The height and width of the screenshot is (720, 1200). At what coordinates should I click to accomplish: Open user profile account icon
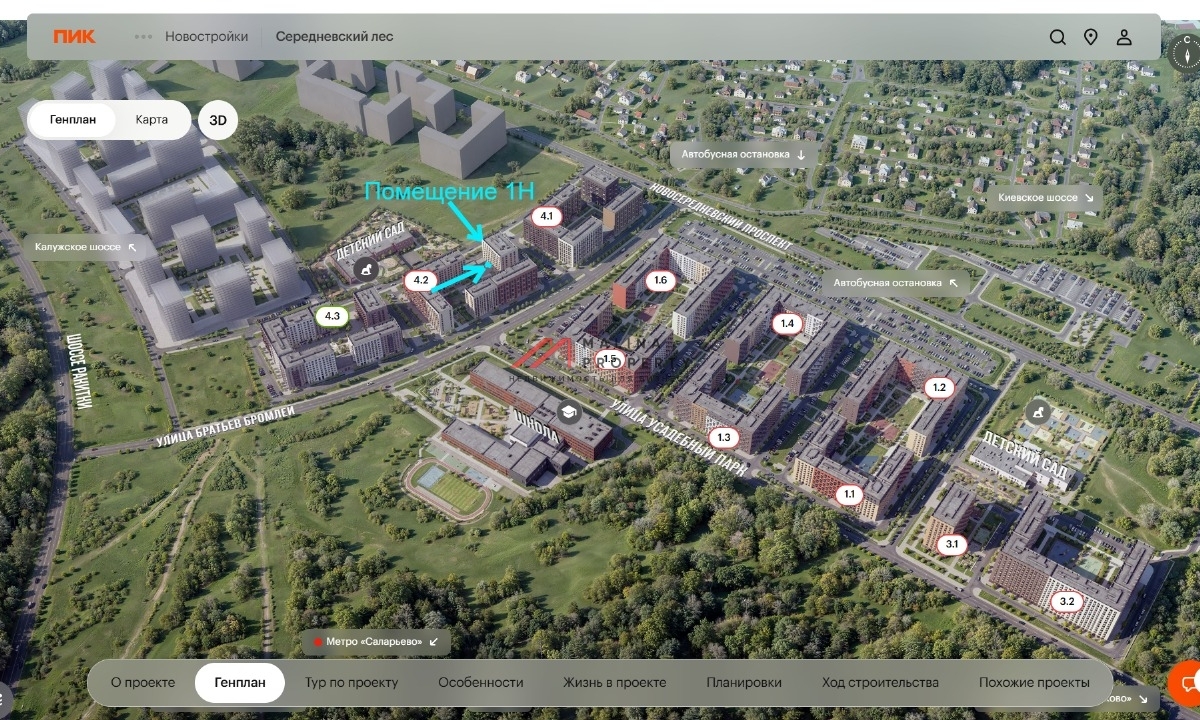pyautogui.click(x=1124, y=37)
